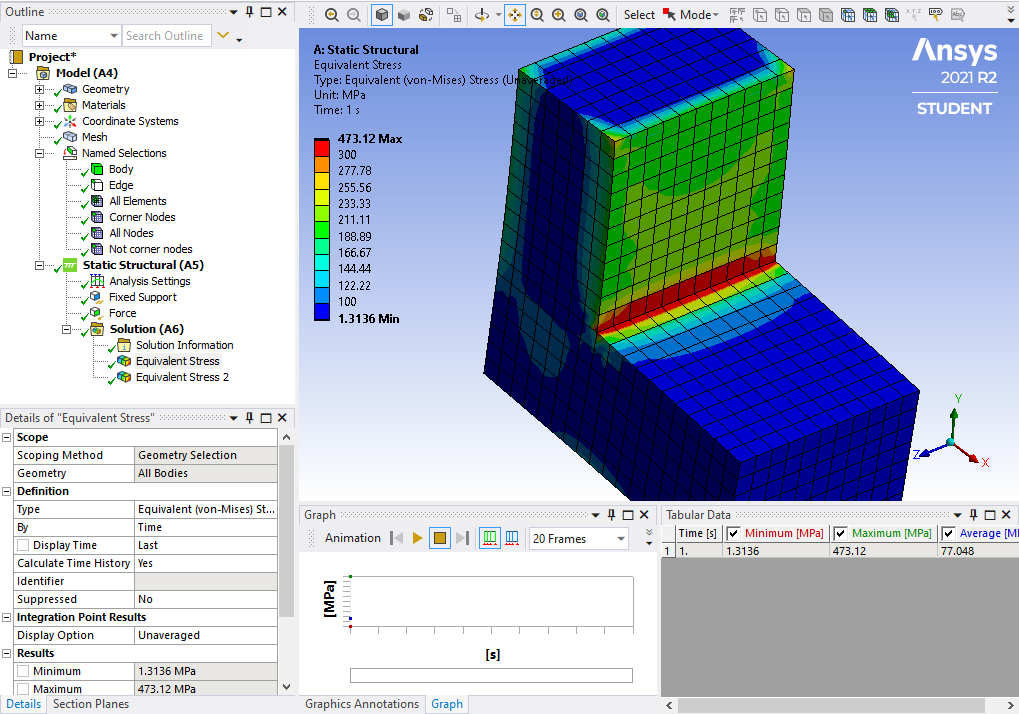Go forward to the next view
Viewport: 1019px width, 714px height.
point(354,15)
